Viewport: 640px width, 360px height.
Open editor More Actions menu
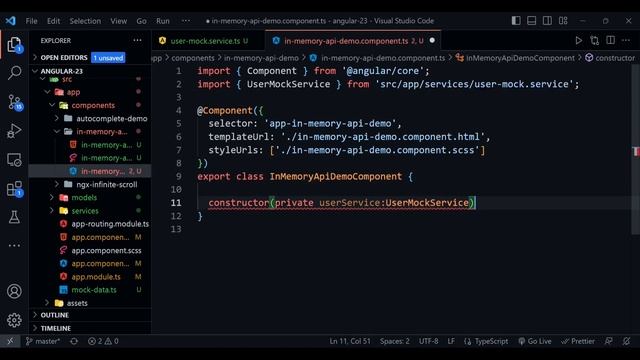[626, 40]
